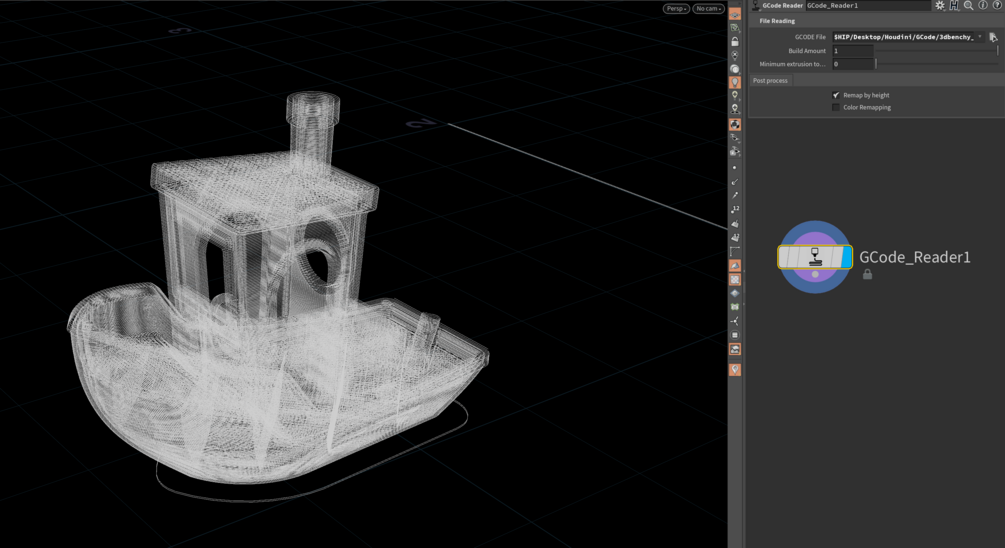This screenshot has width=1005, height=548.
Task: Click the Build Amount value field
Action: (x=852, y=51)
